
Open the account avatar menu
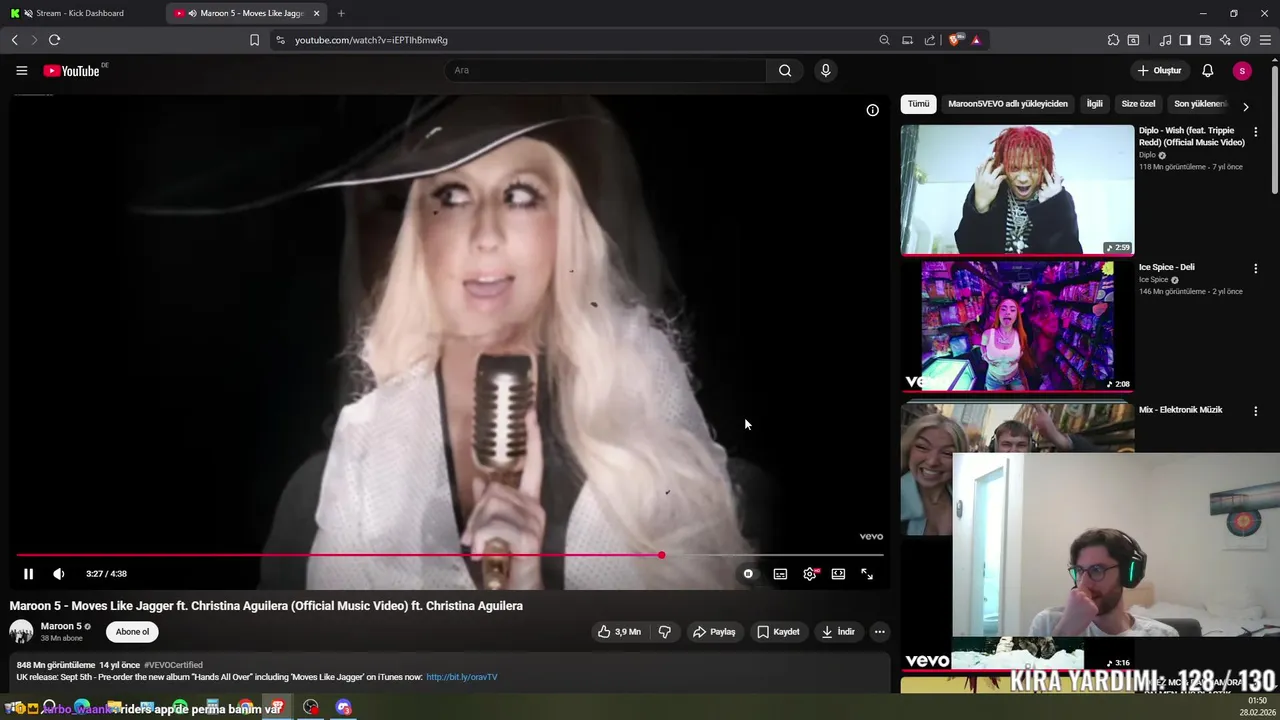pyautogui.click(x=1242, y=71)
